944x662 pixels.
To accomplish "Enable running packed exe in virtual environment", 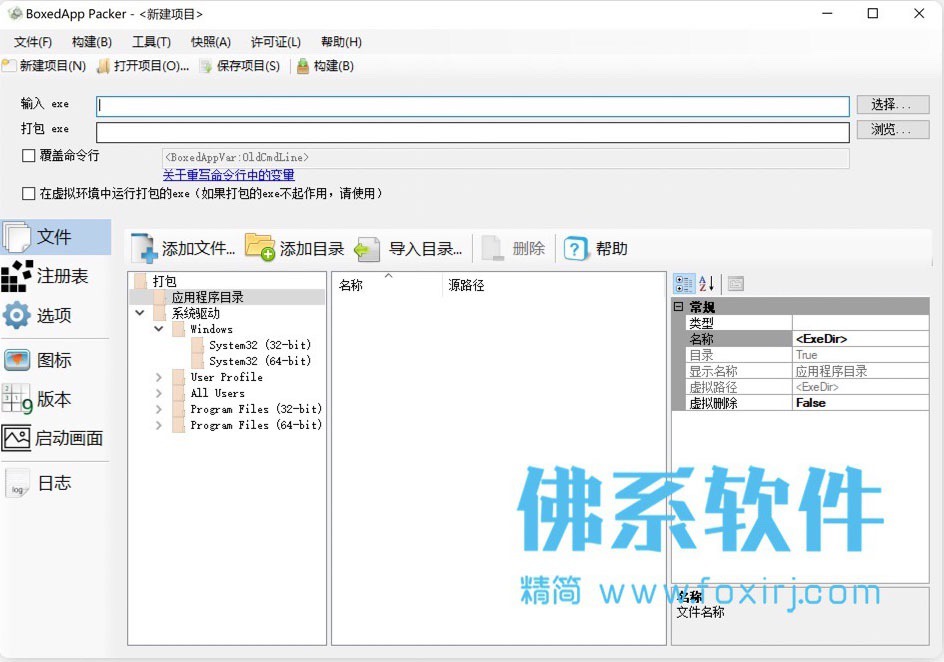I will pos(28,194).
